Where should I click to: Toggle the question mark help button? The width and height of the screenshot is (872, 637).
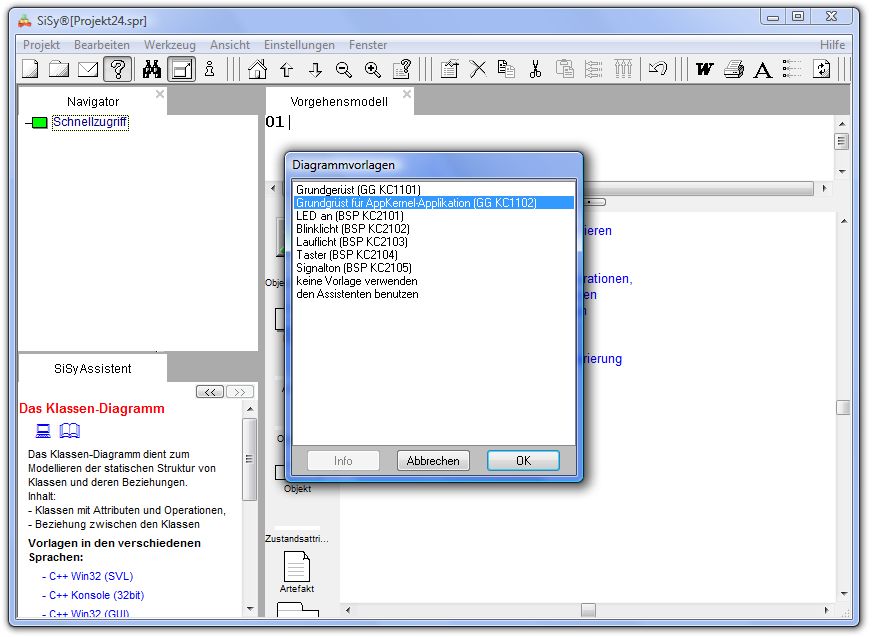118,69
